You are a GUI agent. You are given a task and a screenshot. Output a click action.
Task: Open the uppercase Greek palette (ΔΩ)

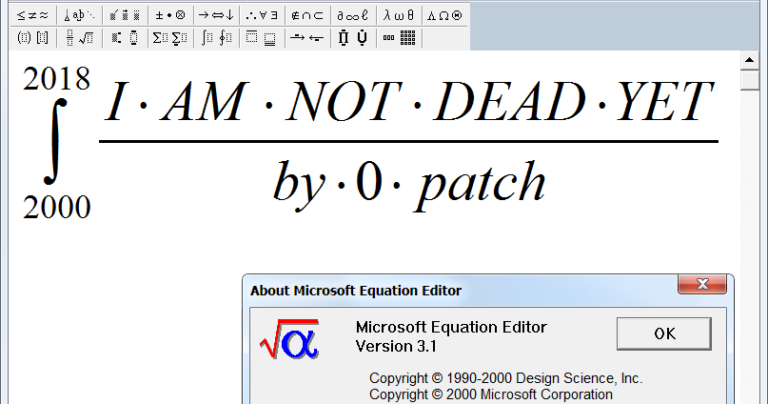point(445,16)
